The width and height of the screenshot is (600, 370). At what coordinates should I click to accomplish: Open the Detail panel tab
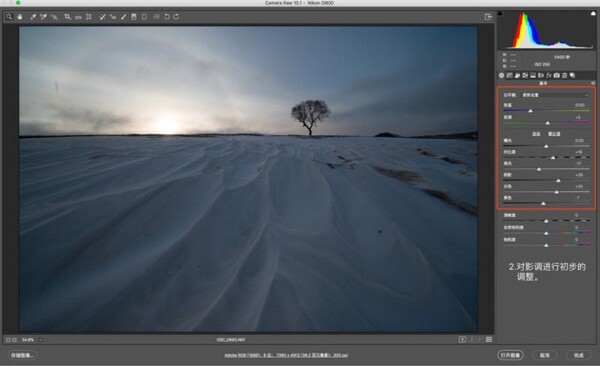point(517,75)
